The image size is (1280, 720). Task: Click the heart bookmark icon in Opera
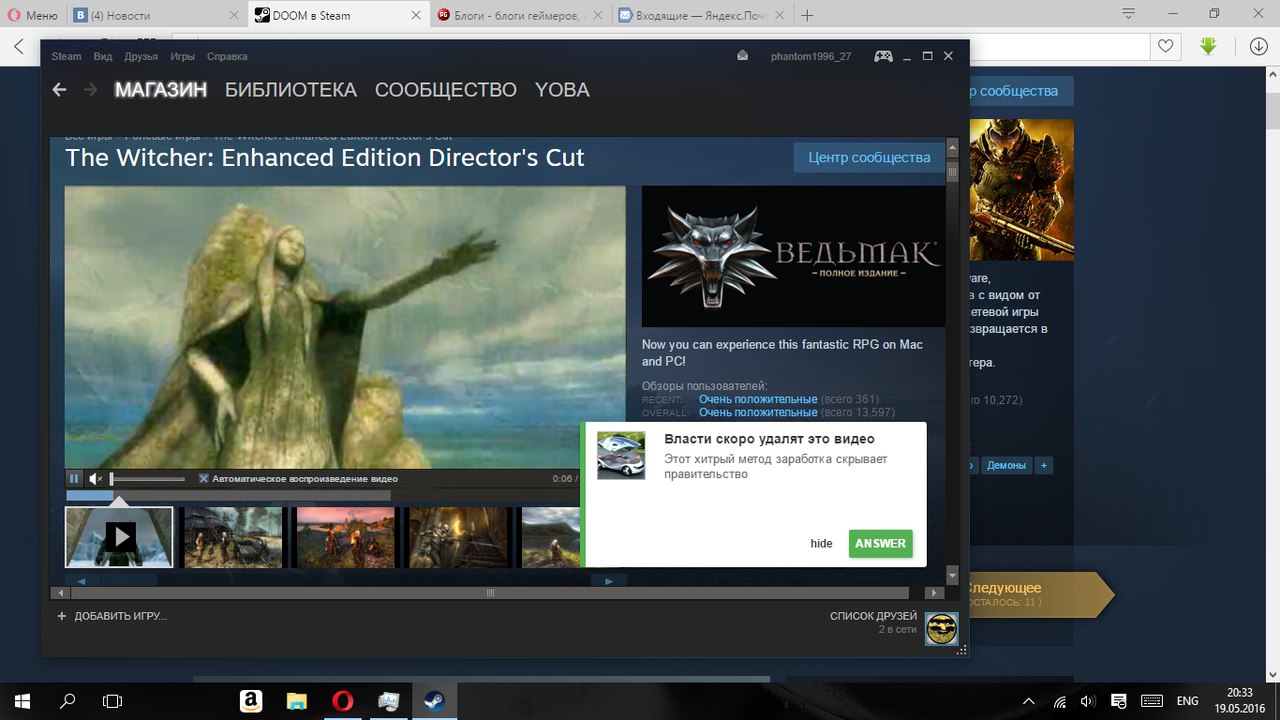pos(1165,46)
